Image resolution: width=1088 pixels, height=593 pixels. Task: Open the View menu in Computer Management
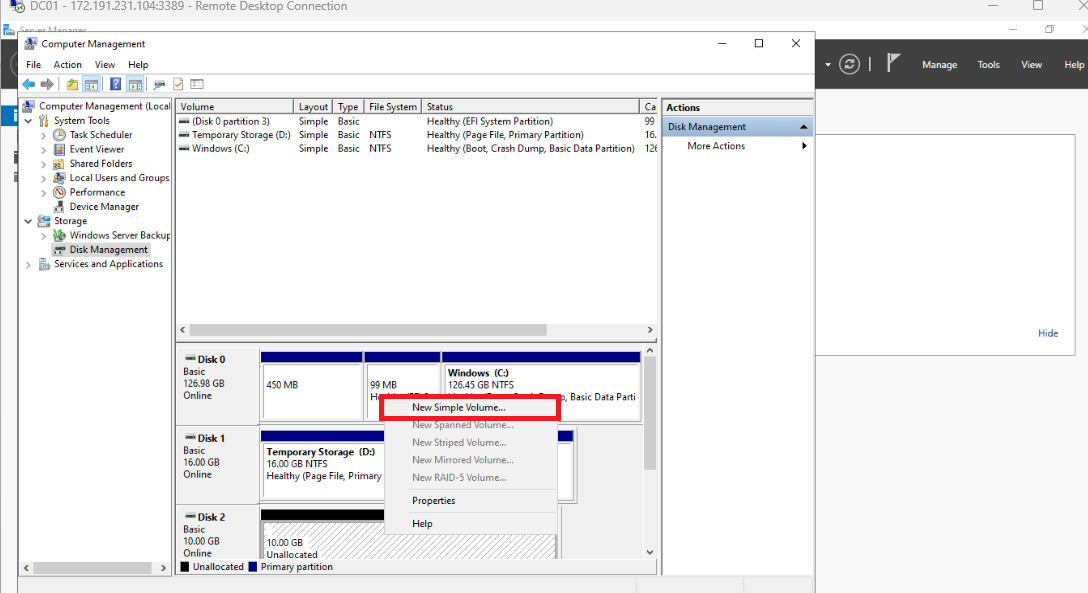coord(105,65)
